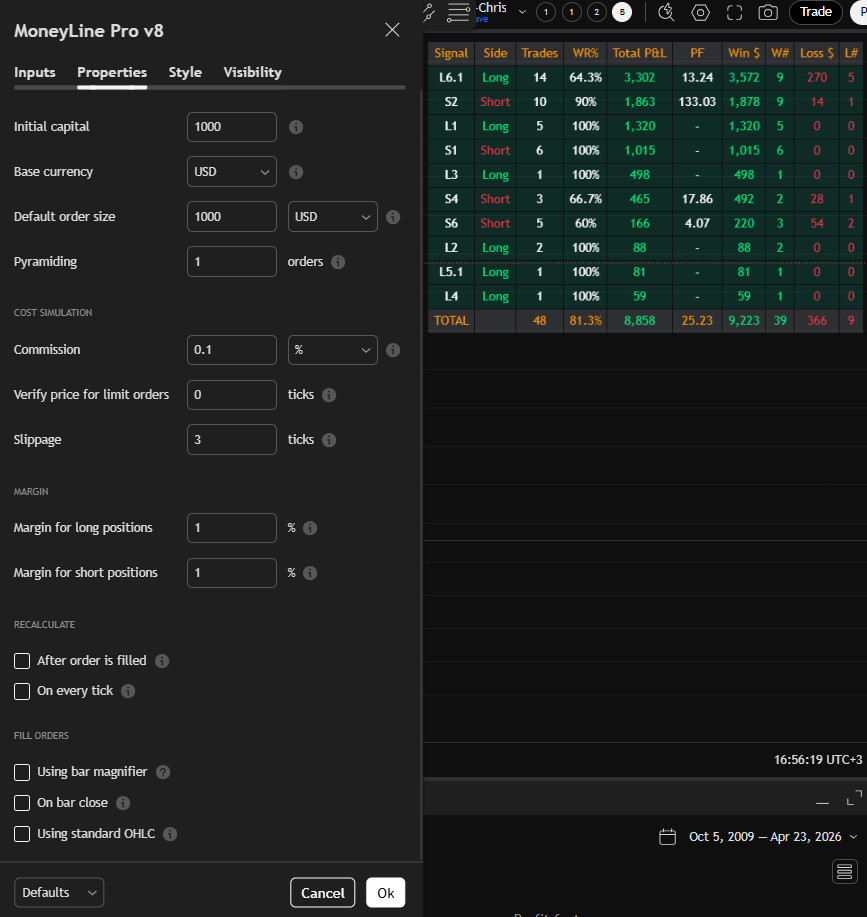The height and width of the screenshot is (917, 867).
Task: Select the circled 2 layout button
Action: 596,12
